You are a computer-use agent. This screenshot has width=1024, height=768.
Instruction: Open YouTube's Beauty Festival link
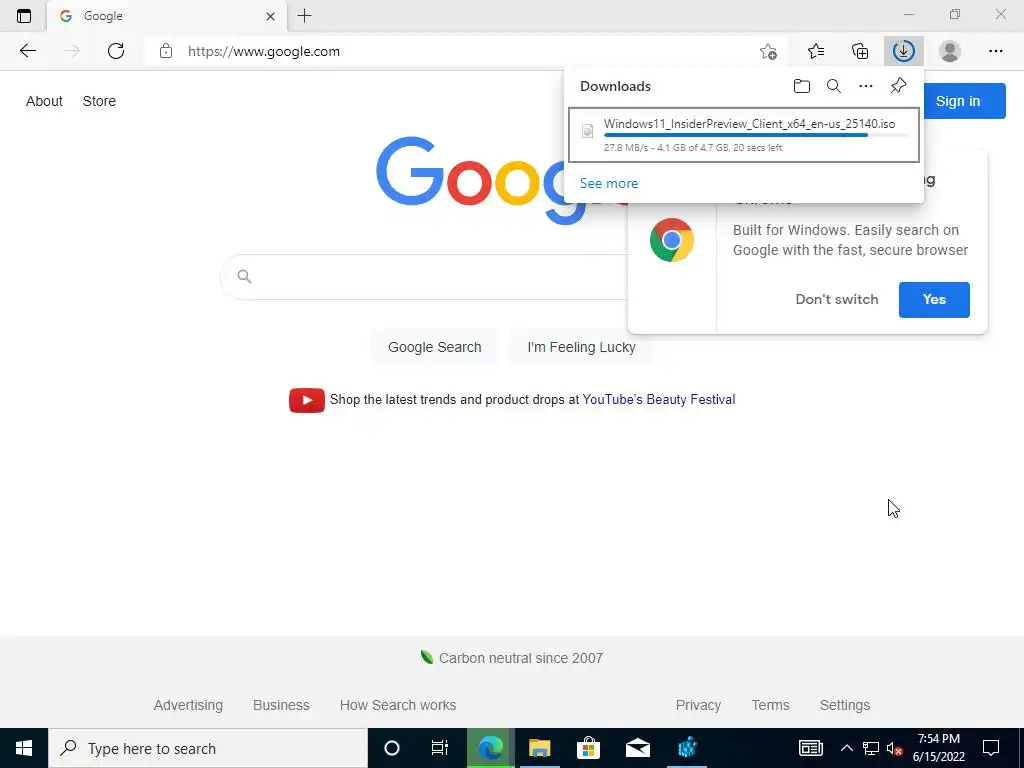point(659,400)
